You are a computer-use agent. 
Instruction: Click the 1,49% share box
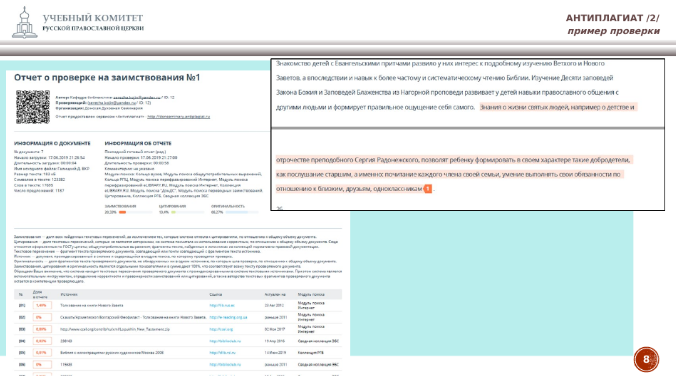point(42,305)
